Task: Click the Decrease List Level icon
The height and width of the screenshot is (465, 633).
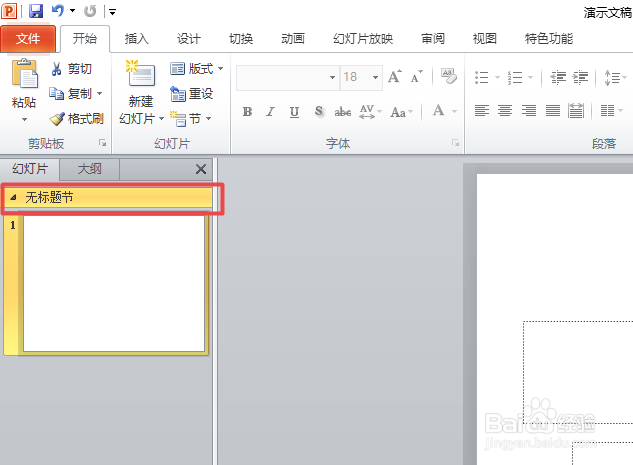Action: [x=558, y=77]
